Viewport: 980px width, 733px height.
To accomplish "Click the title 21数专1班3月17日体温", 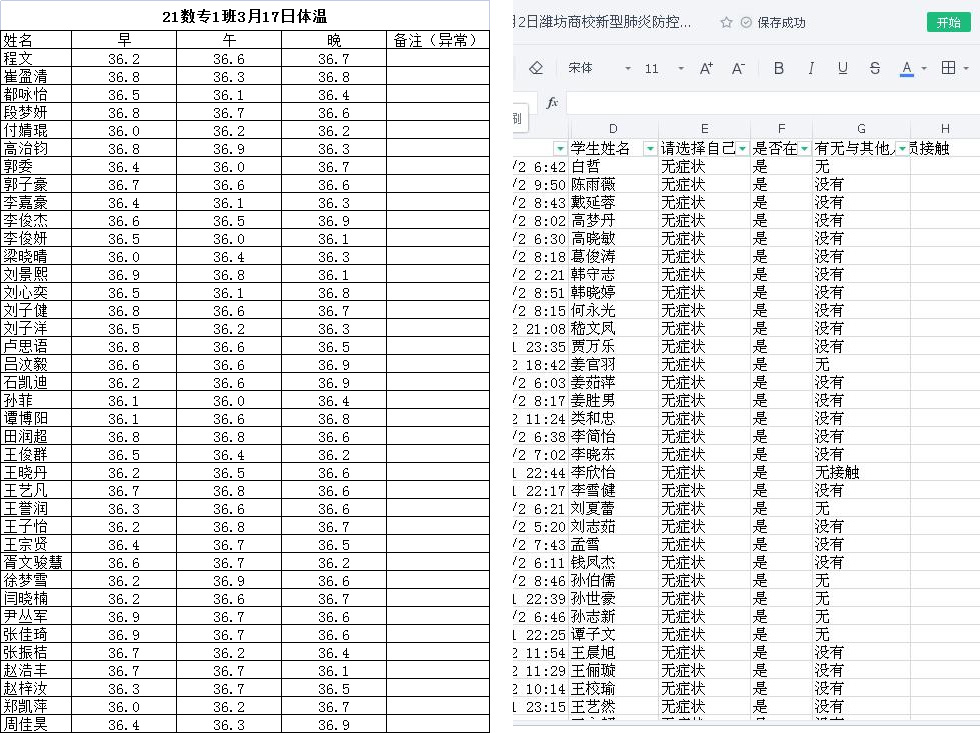I will [244, 16].
